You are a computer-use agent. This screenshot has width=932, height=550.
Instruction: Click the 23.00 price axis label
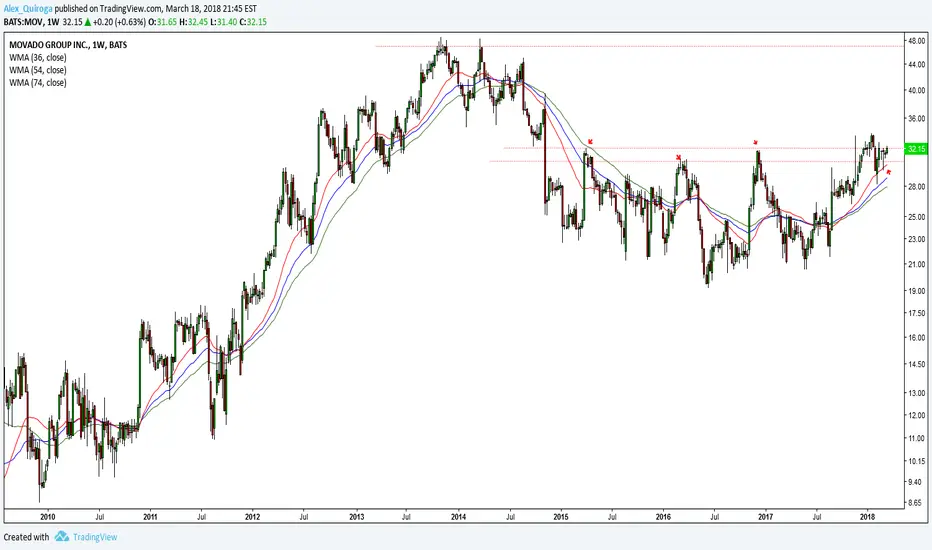tap(917, 239)
